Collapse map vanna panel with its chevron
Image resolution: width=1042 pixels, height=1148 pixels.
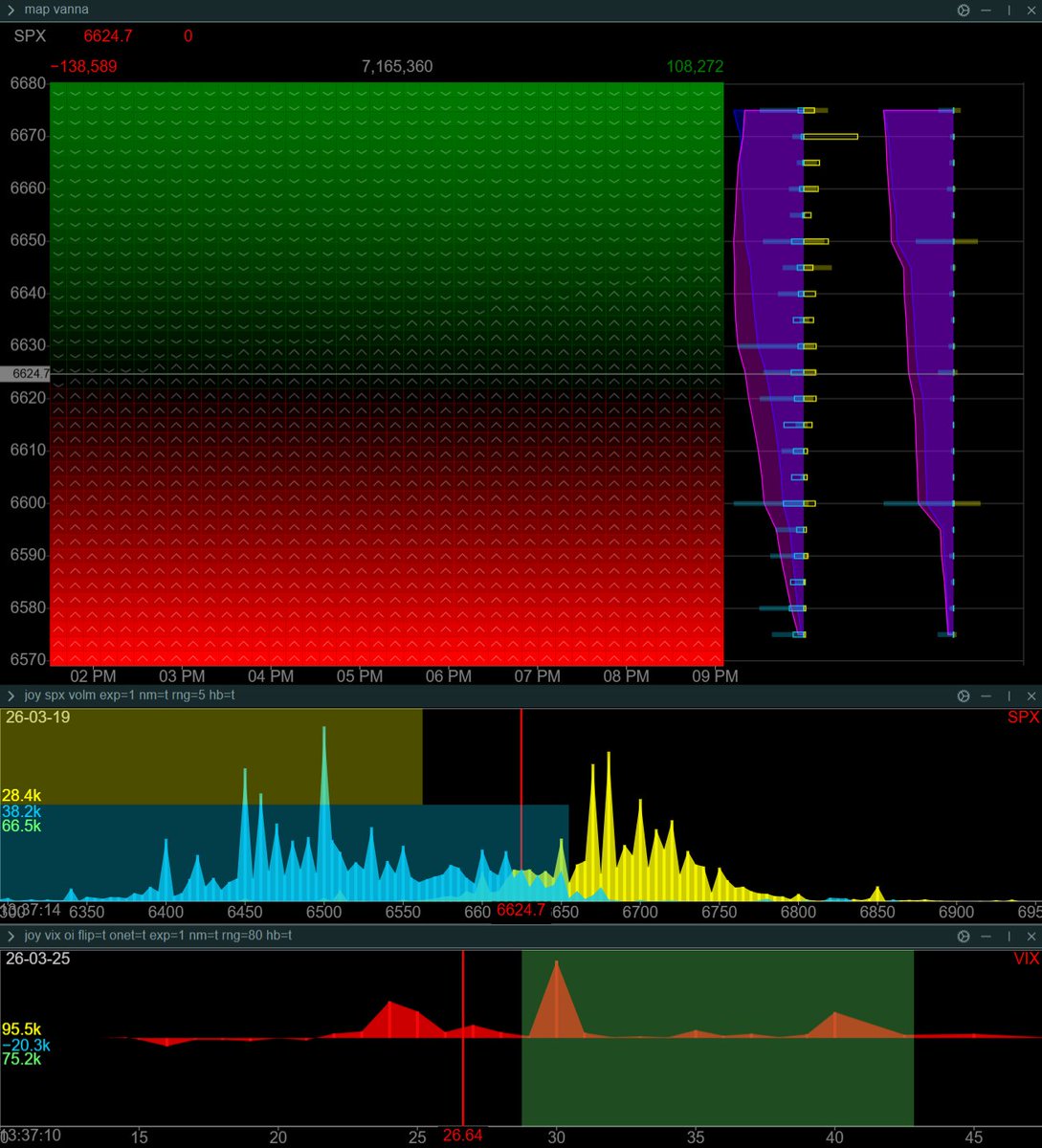[11, 10]
